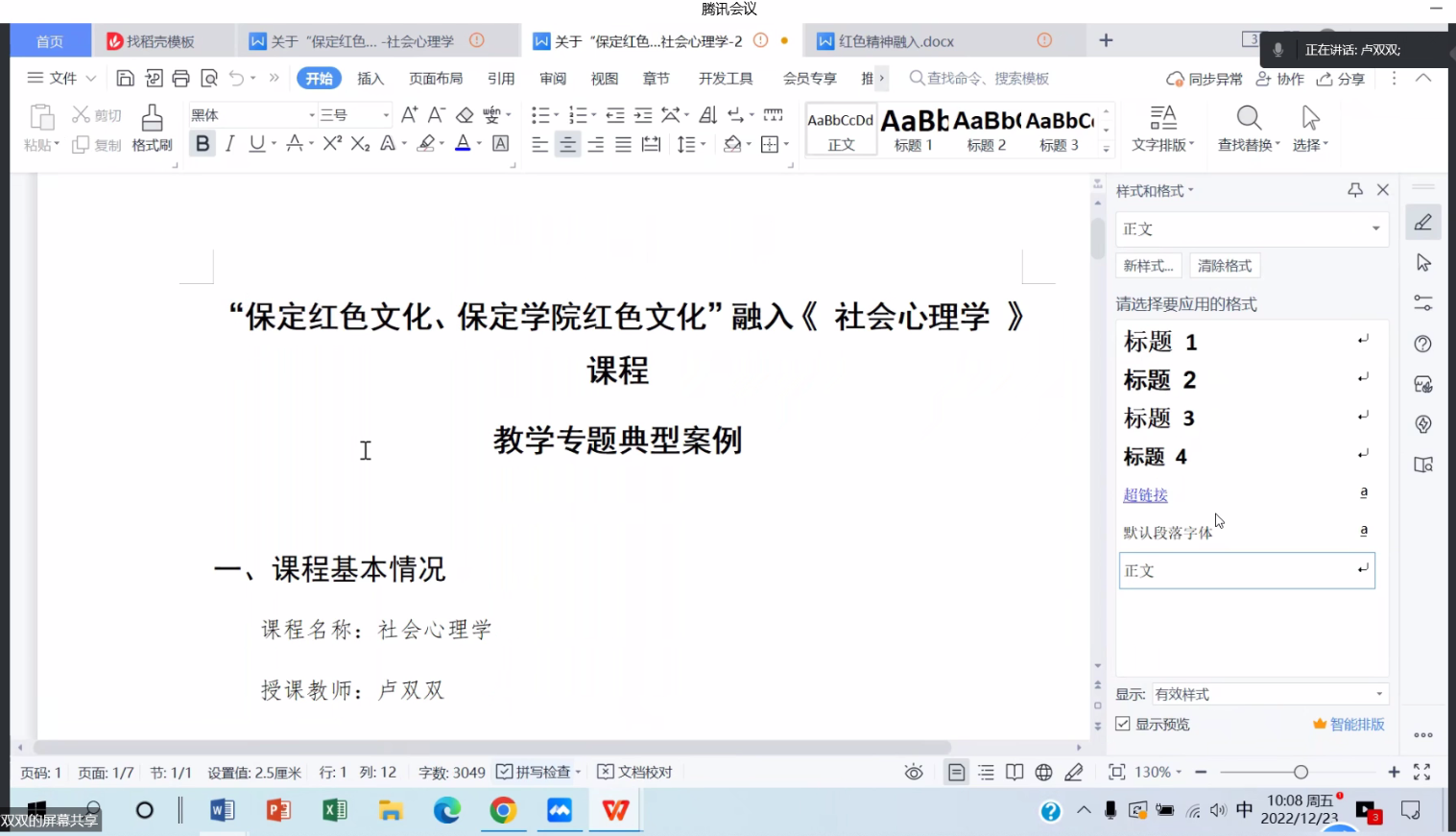This screenshot has height=836, width=1456.
Task: Expand the 显示 有效样式 dropdown
Action: pyautogui.click(x=1378, y=694)
